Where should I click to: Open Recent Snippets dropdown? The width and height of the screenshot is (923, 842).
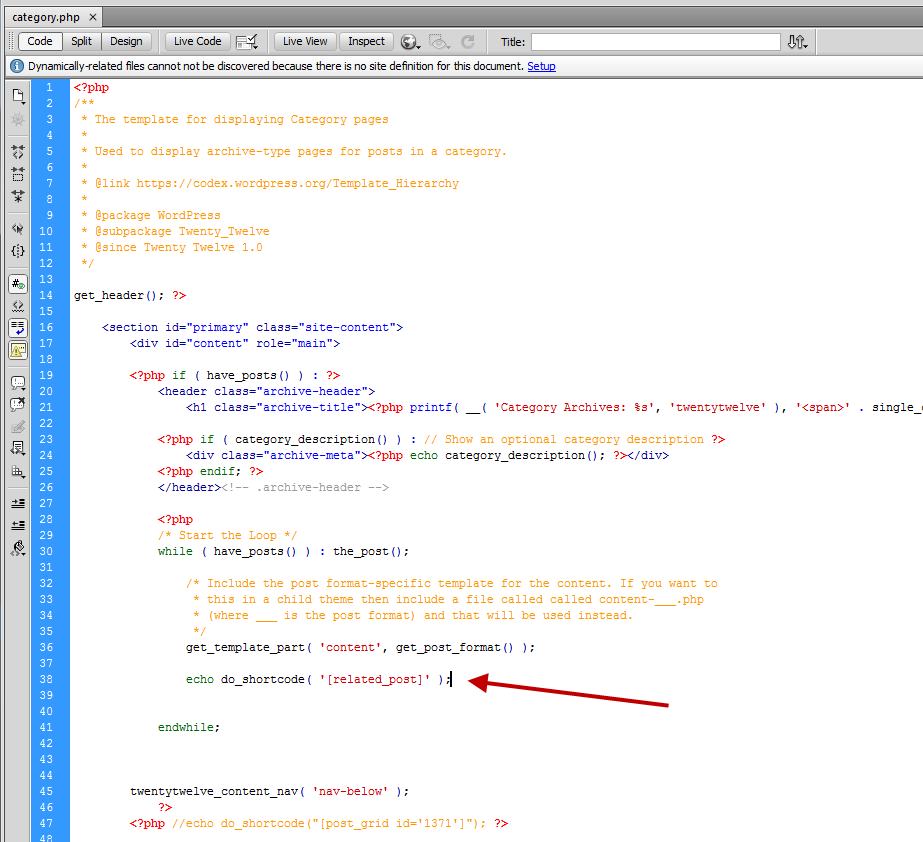18,449
